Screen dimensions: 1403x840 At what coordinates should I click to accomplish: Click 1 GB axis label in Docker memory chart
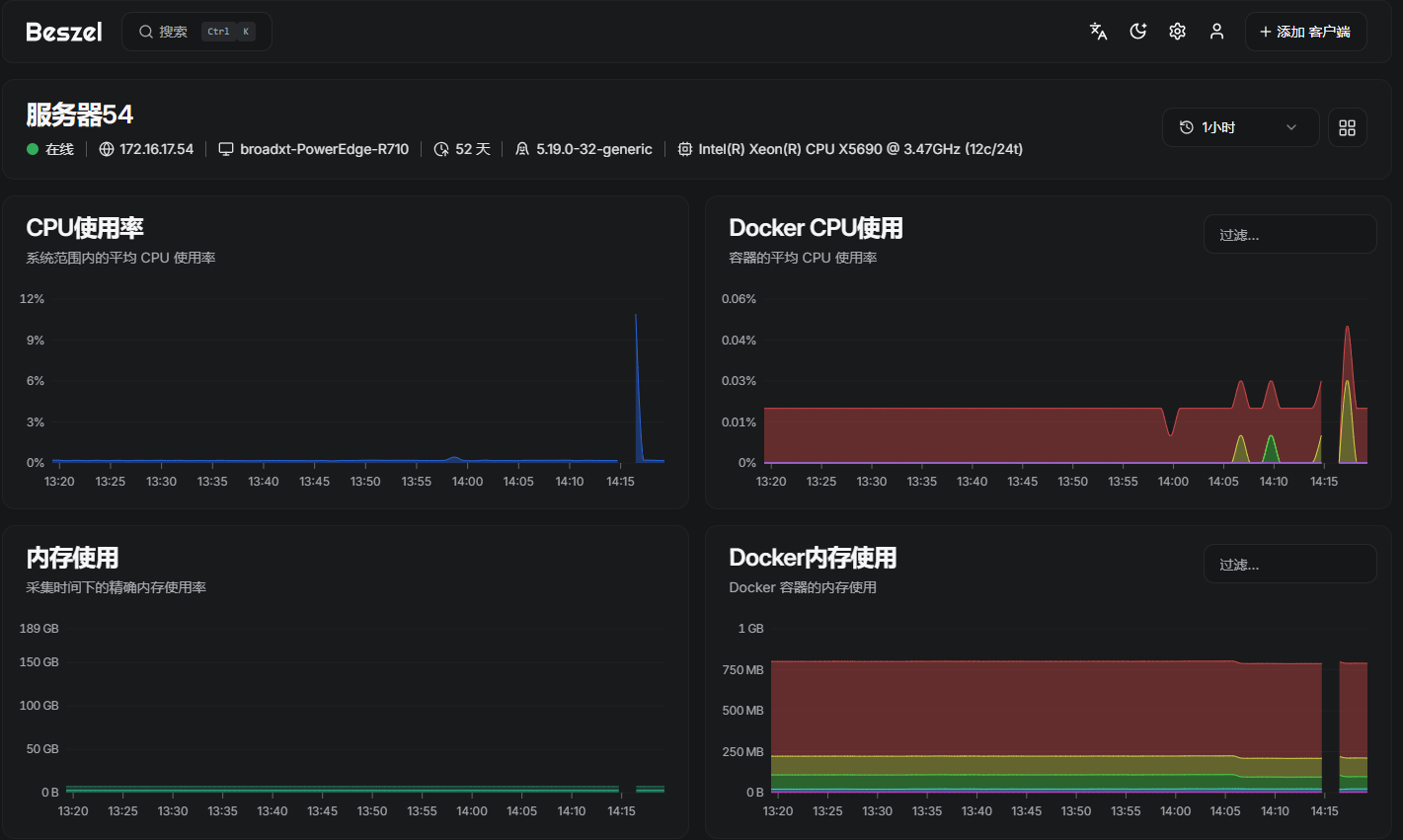tap(750, 629)
